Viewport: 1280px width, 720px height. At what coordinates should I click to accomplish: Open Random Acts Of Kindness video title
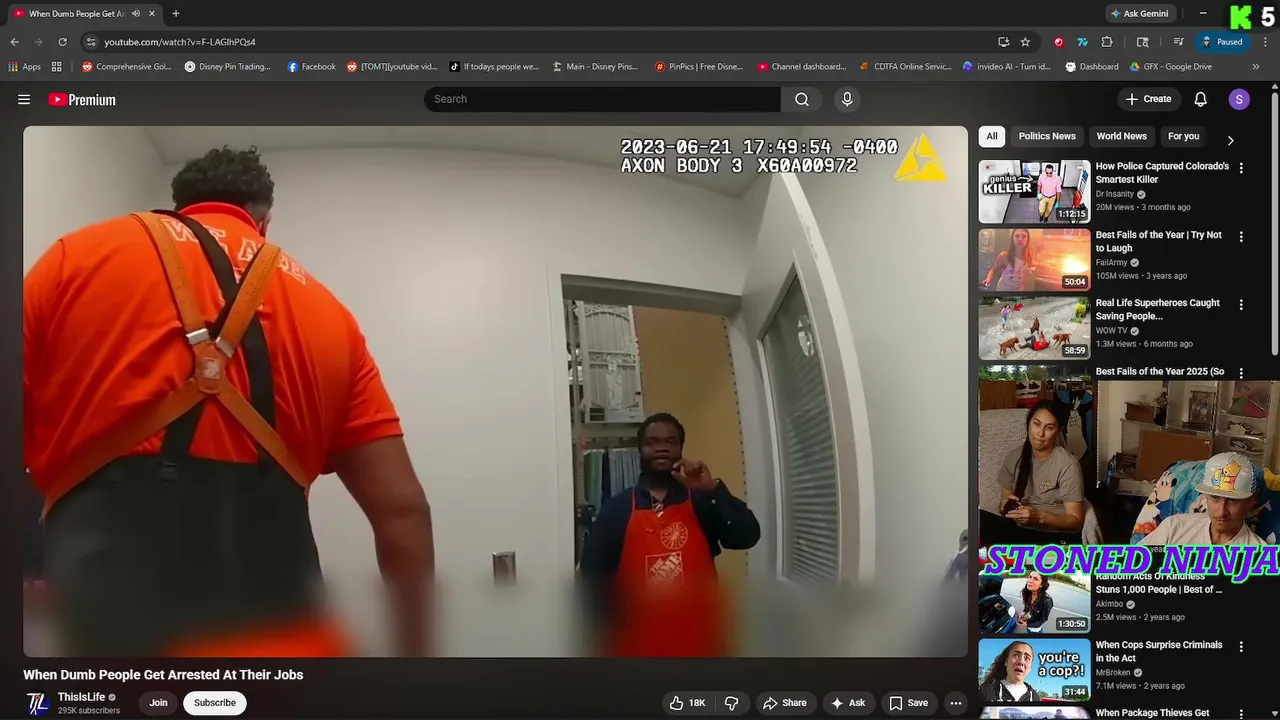click(1159, 583)
